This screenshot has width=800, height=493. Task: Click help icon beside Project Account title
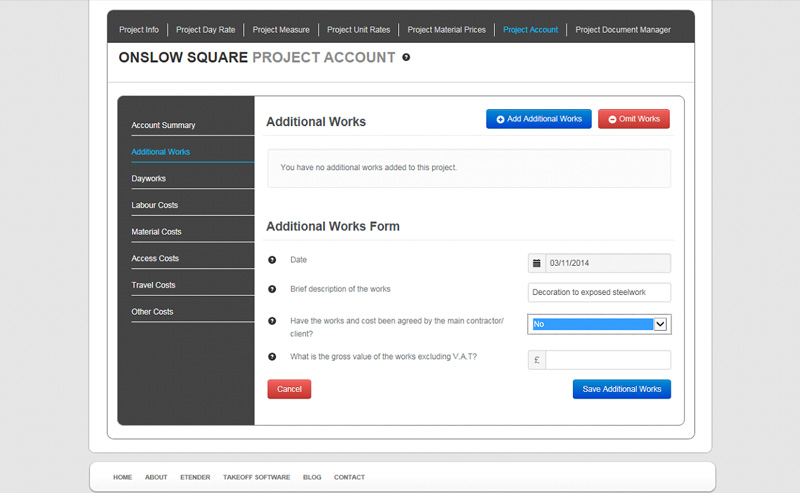point(406,58)
